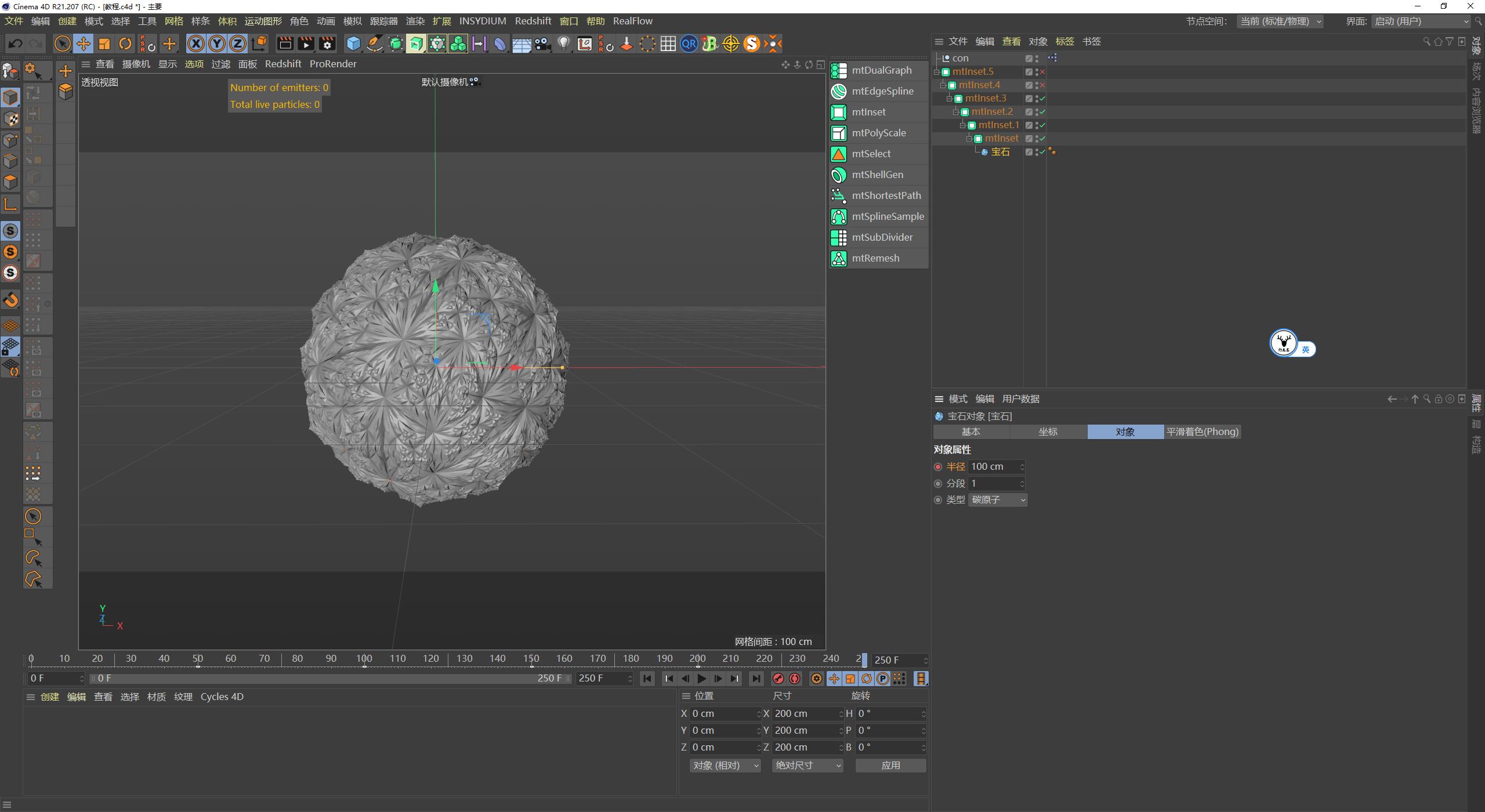Open the INSYDIUM menu
1485x812 pixels.
coord(483,21)
